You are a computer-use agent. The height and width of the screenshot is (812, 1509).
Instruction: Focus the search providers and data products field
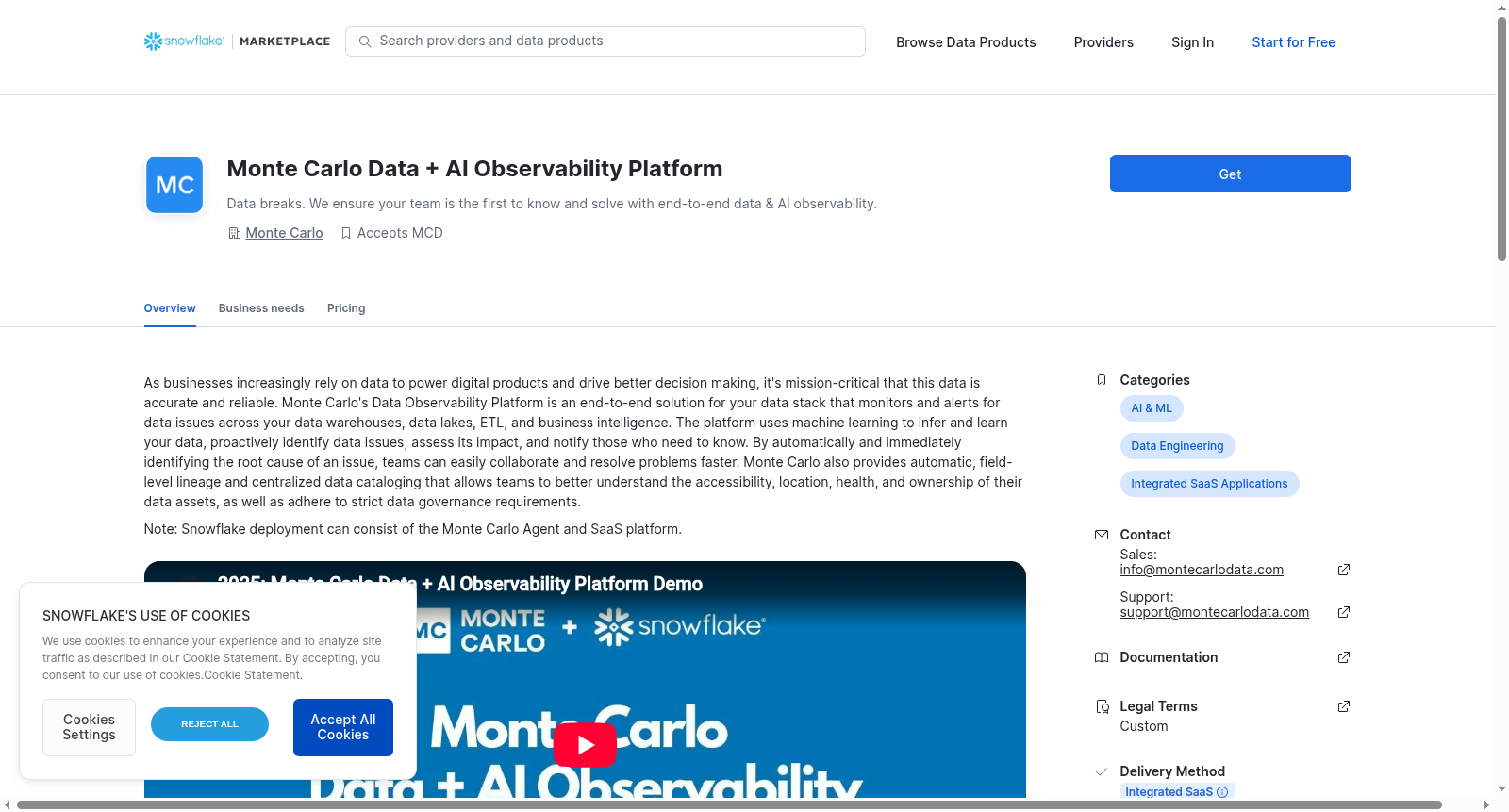tap(605, 41)
